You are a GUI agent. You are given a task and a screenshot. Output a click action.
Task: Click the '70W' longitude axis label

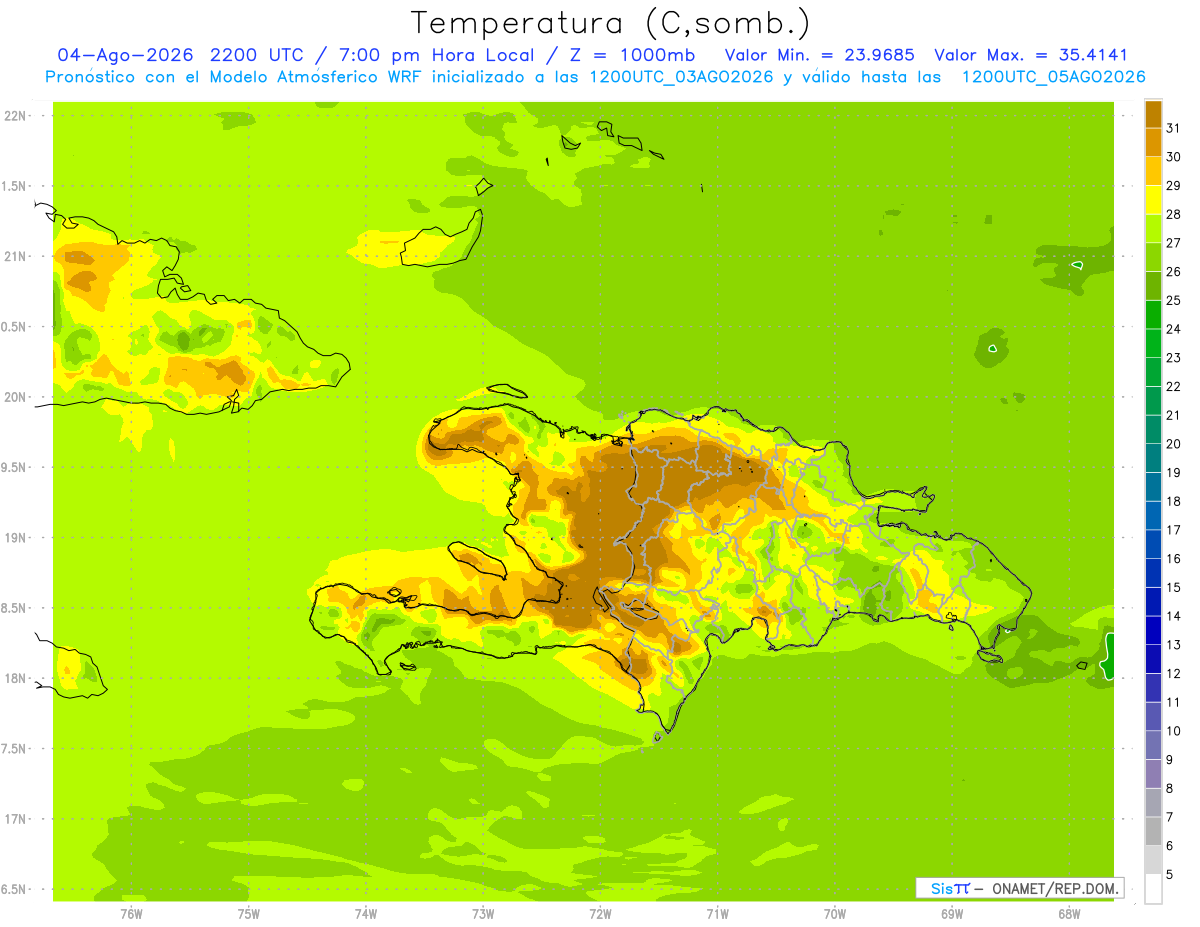[x=835, y=914]
